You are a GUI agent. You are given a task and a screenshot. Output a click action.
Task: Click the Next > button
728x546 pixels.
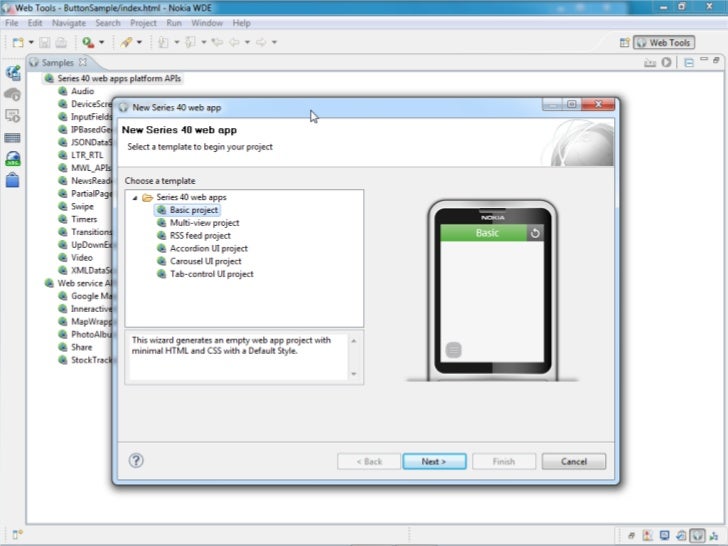(434, 462)
